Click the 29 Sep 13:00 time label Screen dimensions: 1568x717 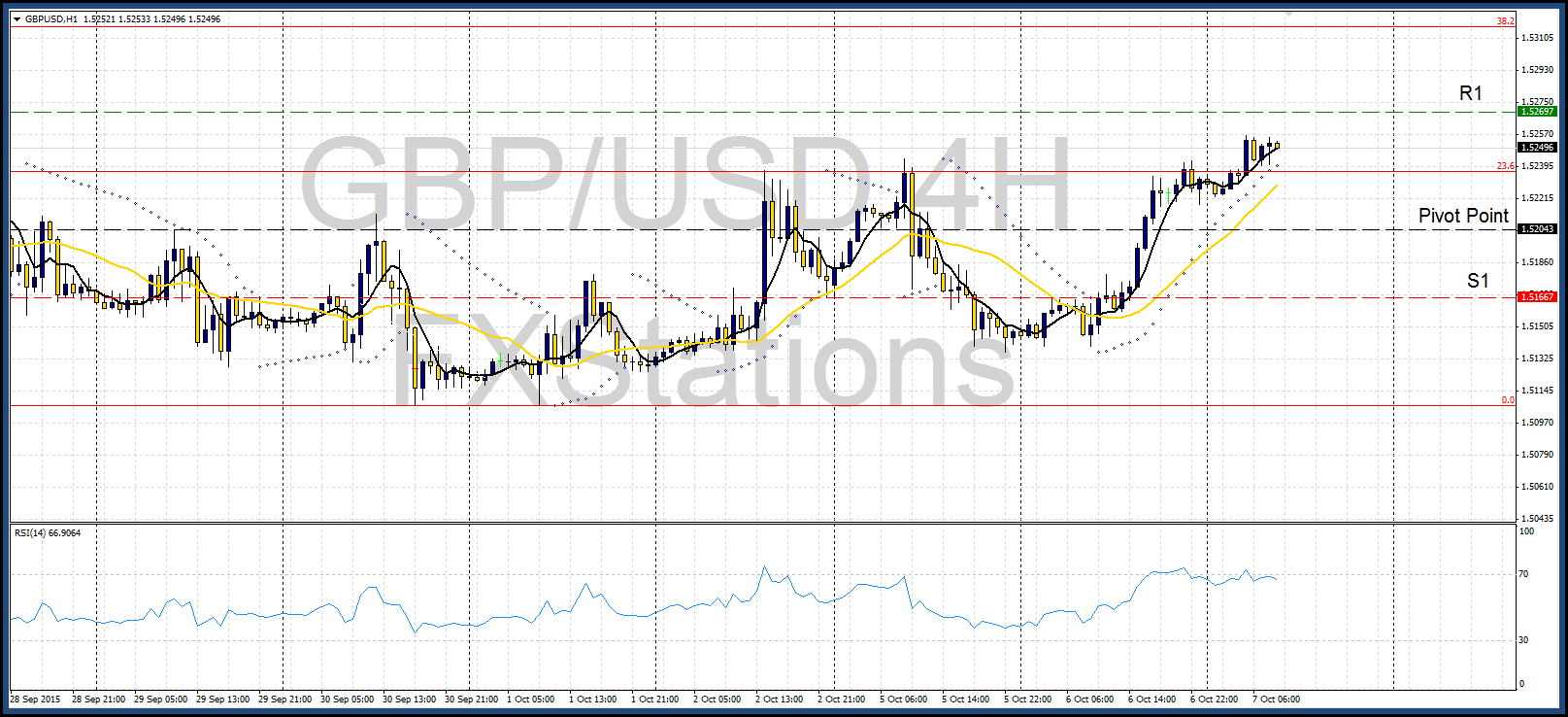pos(222,700)
